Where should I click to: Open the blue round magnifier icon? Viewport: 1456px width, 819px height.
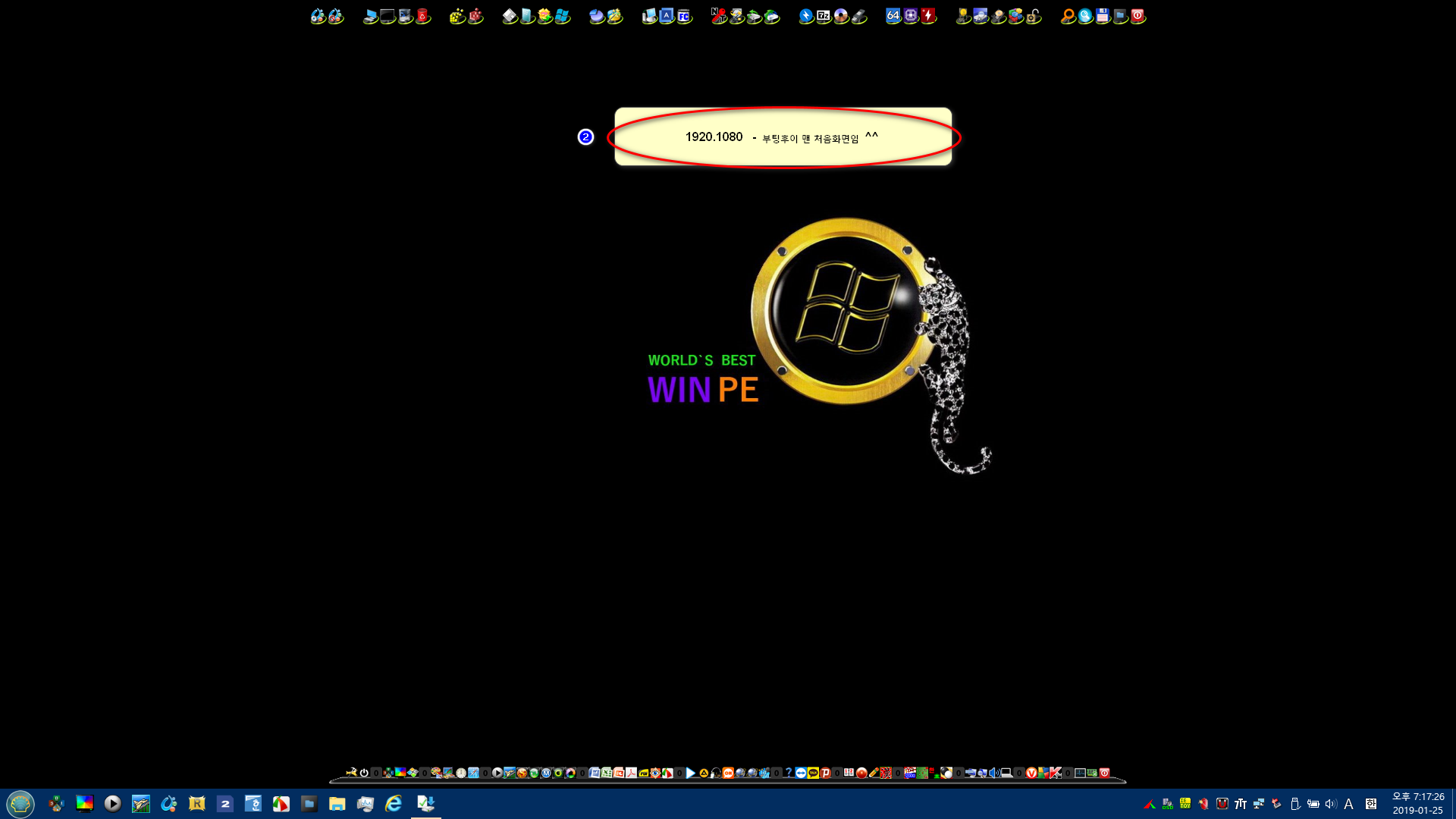point(1085,16)
